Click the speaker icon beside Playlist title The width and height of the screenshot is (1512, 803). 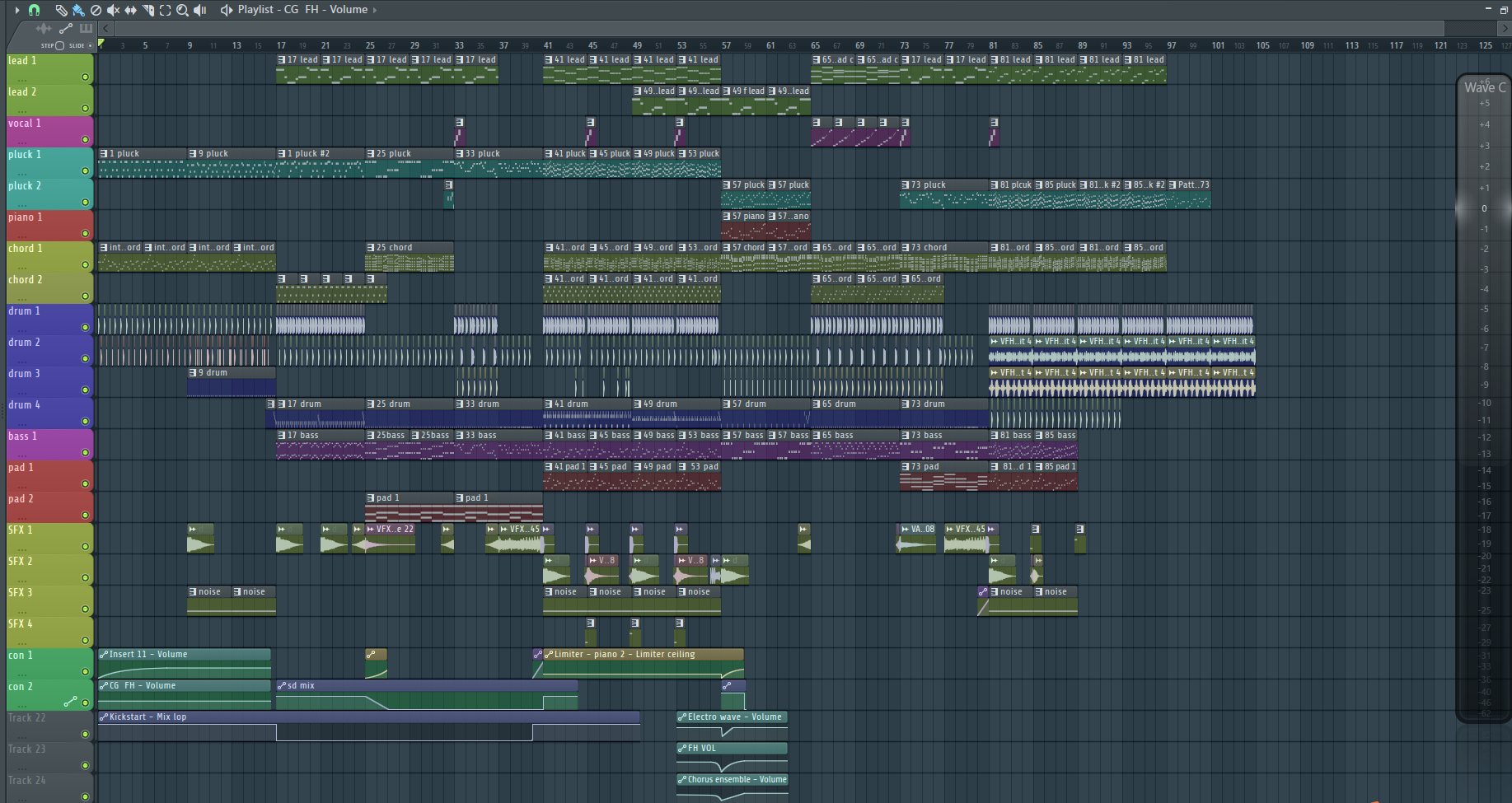pyautogui.click(x=226, y=10)
